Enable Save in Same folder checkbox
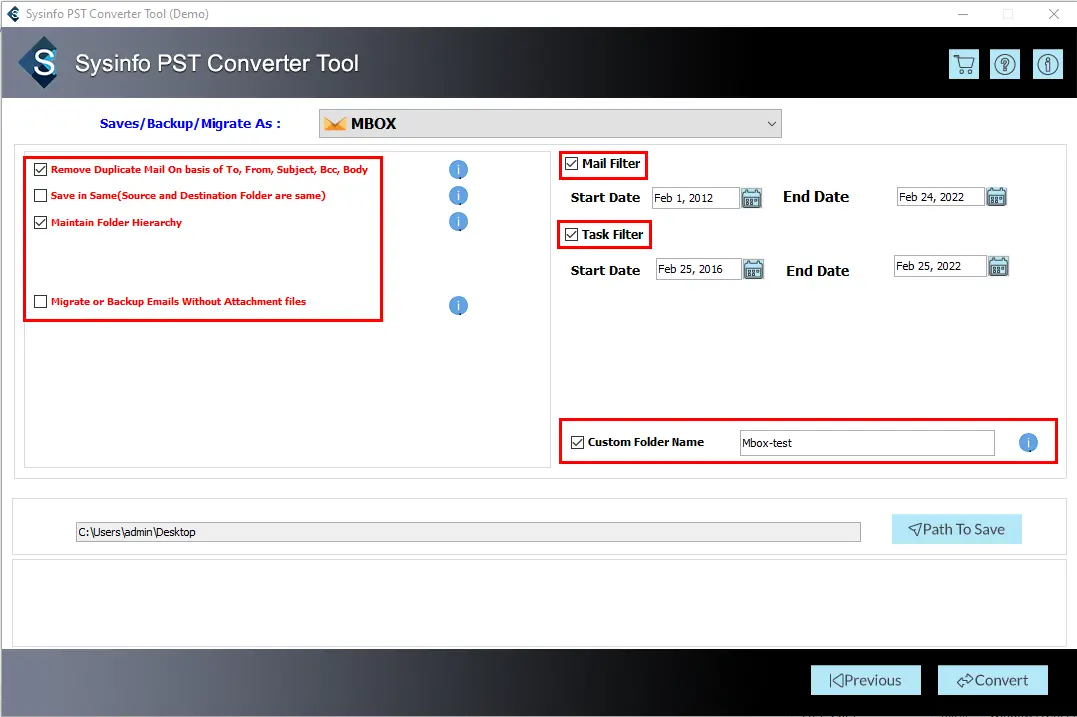The height and width of the screenshot is (717, 1077). (41, 196)
